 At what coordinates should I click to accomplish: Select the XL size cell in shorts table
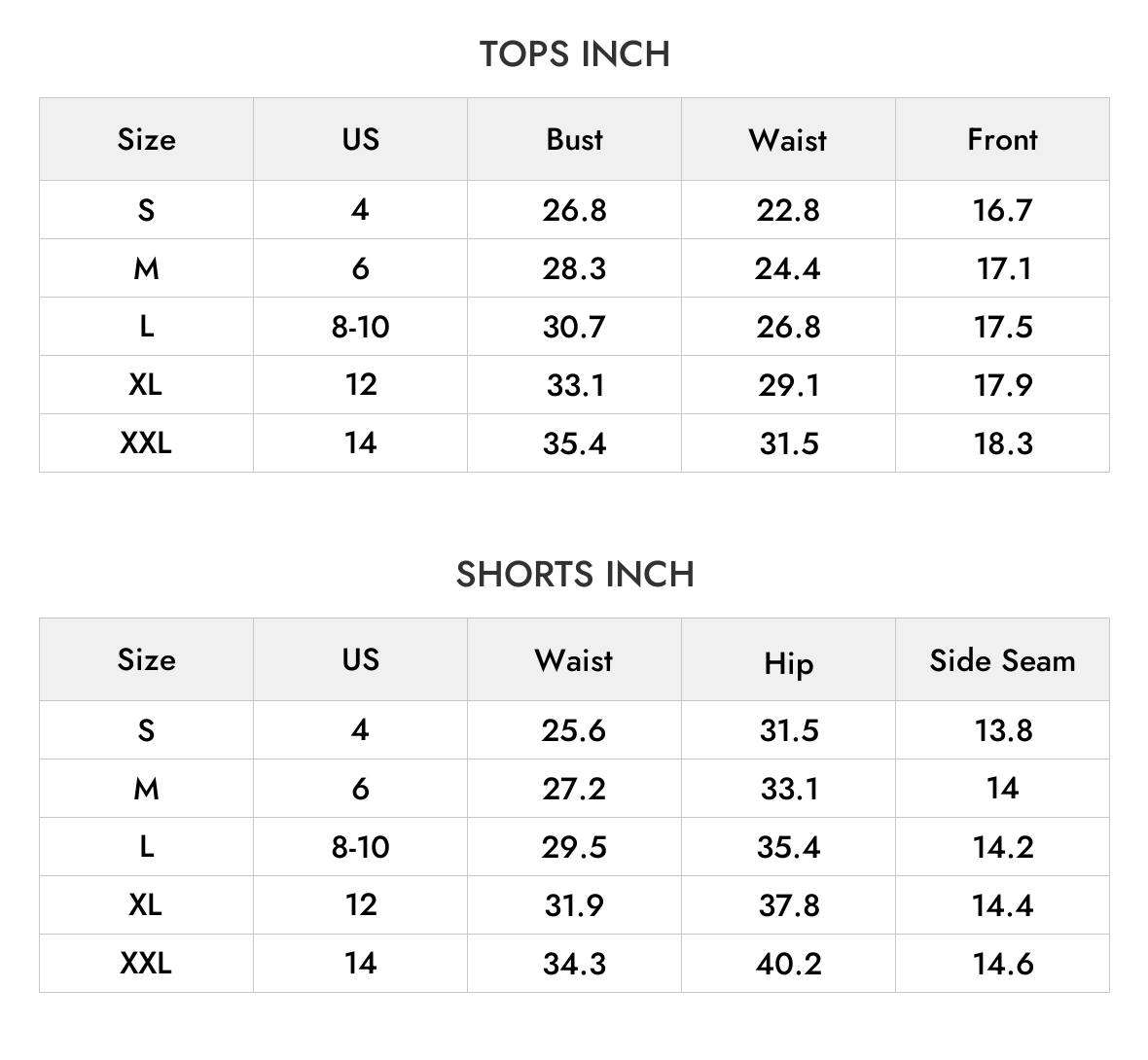147,904
